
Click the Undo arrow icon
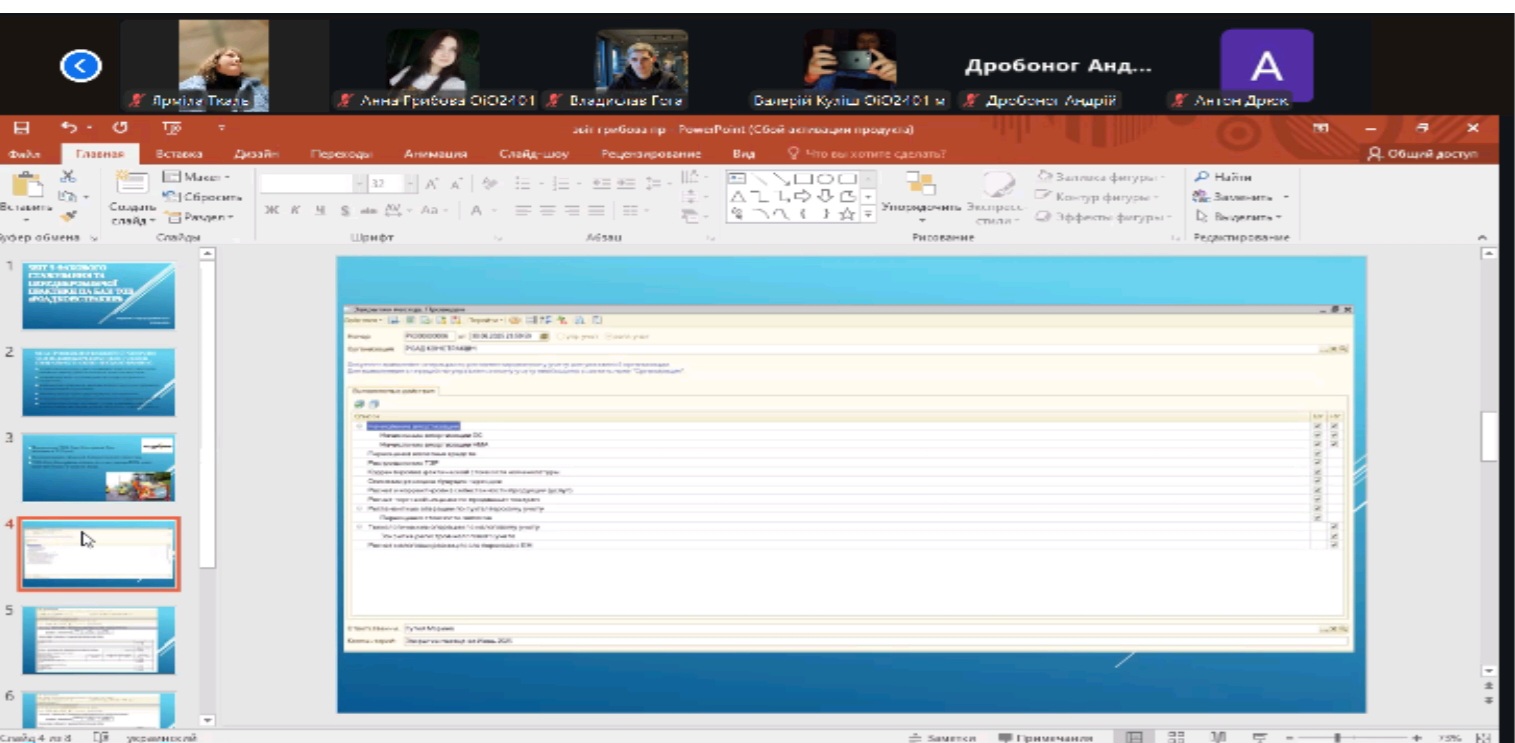point(67,128)
